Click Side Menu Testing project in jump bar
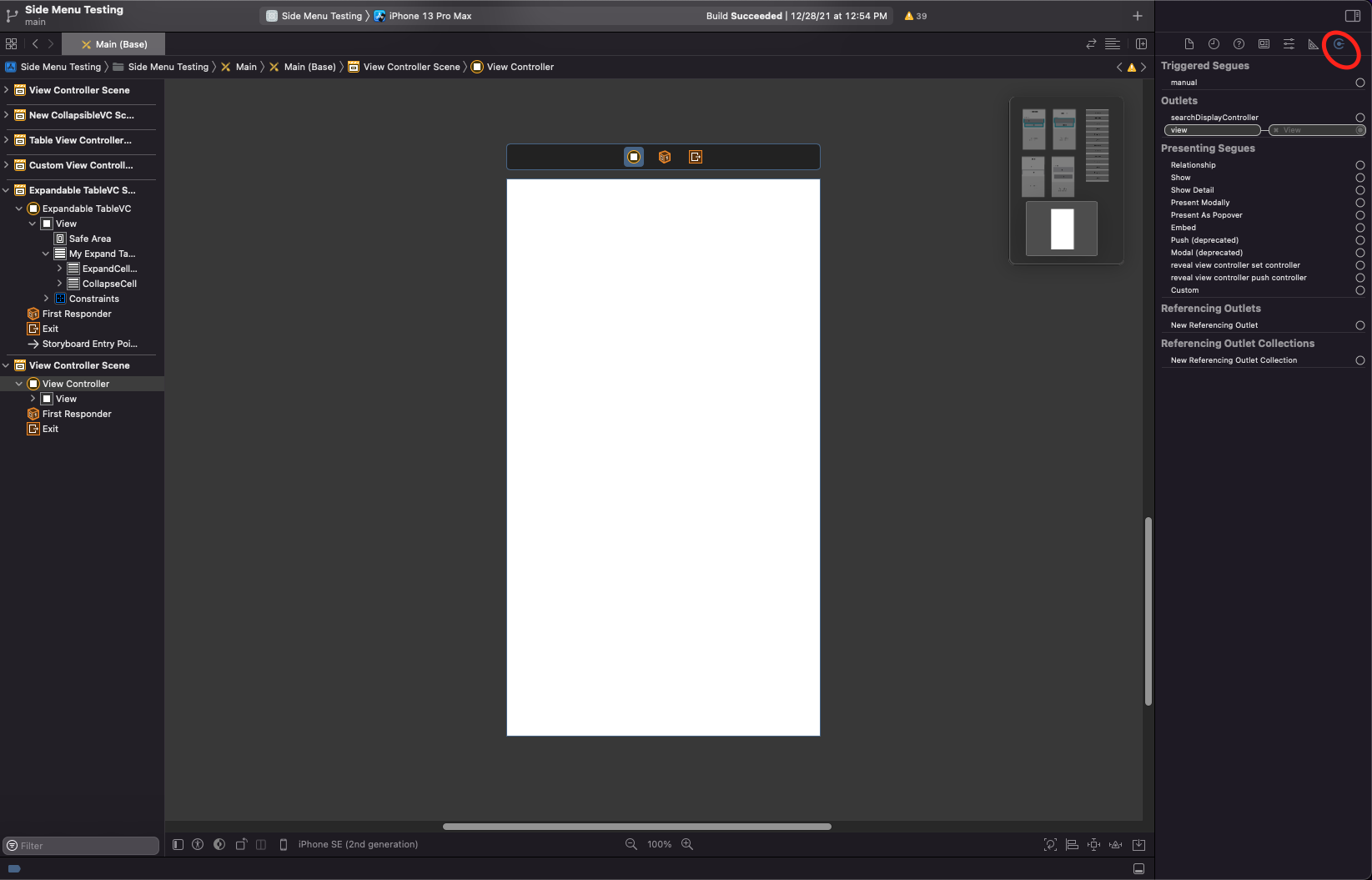This screenshot has height=880, width=1372. pyautogui.click(x=53, y=67)
